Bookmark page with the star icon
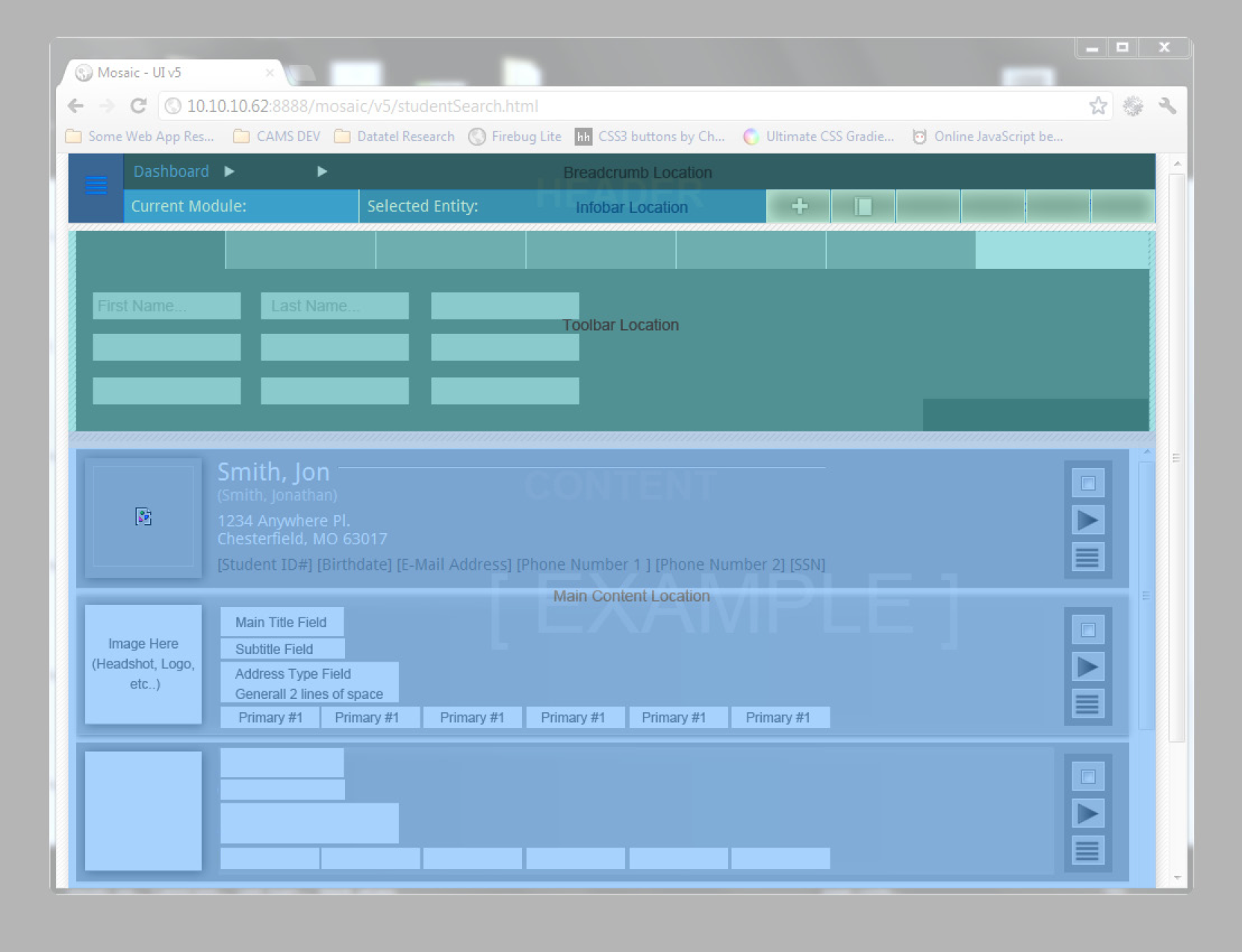1242x952 pixels. coord(1098,106)
